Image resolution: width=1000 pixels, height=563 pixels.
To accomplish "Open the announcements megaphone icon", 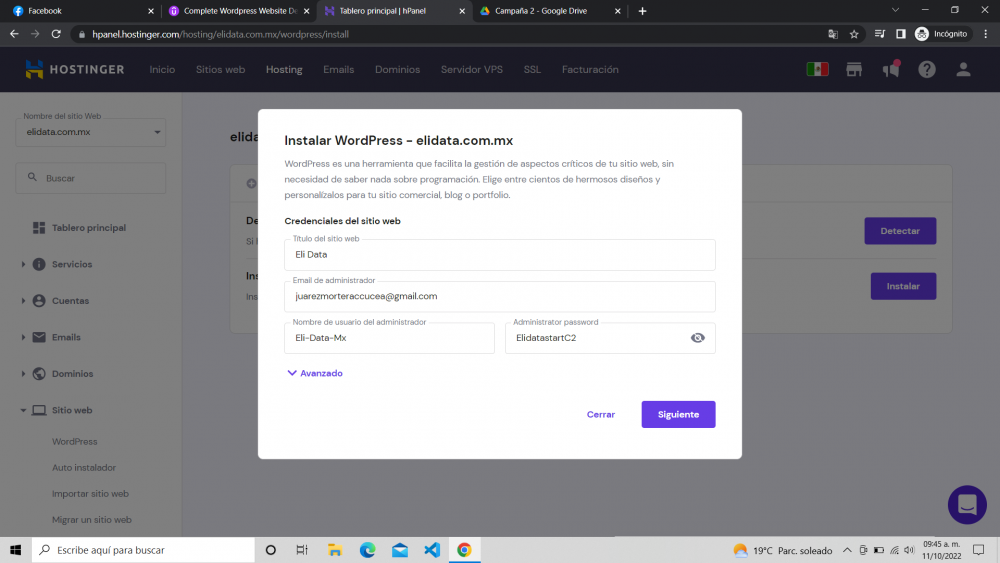I will pyautogui.click(x=891, y=69).
